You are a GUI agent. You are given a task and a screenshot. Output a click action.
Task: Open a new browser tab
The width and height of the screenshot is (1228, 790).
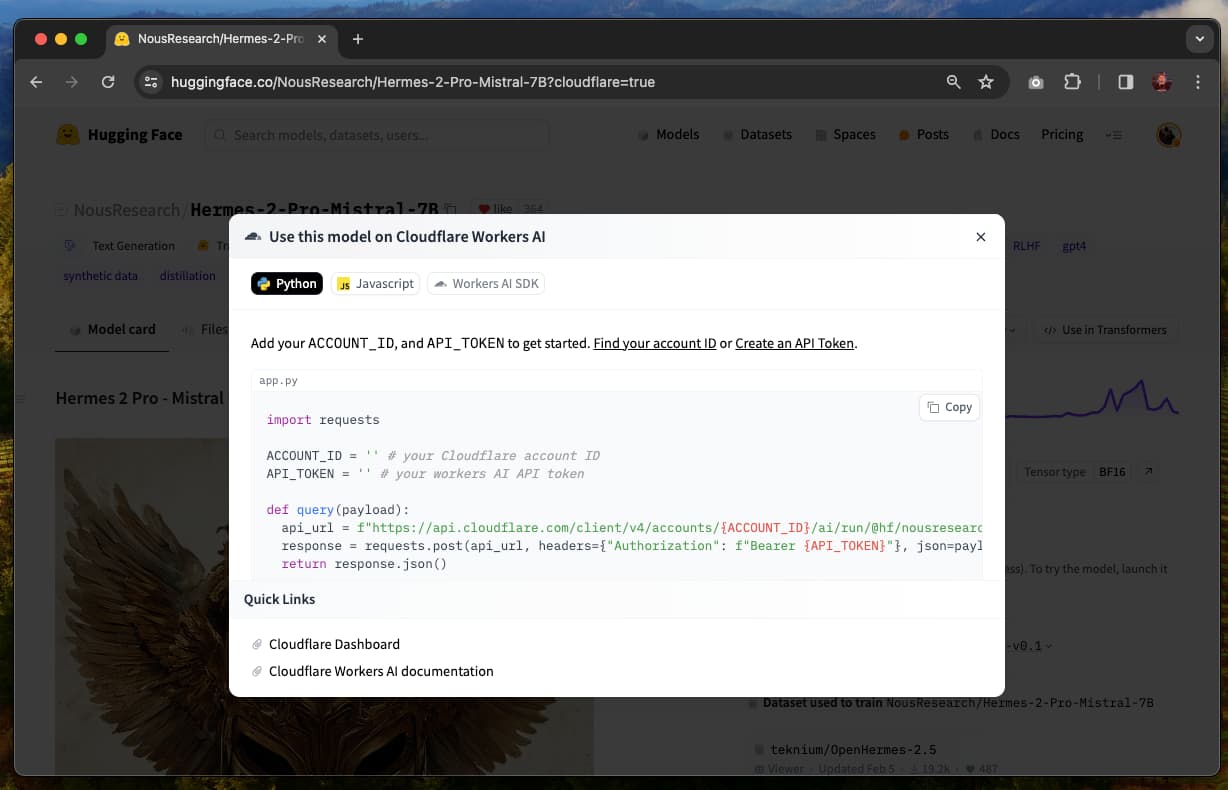point(358,39)
